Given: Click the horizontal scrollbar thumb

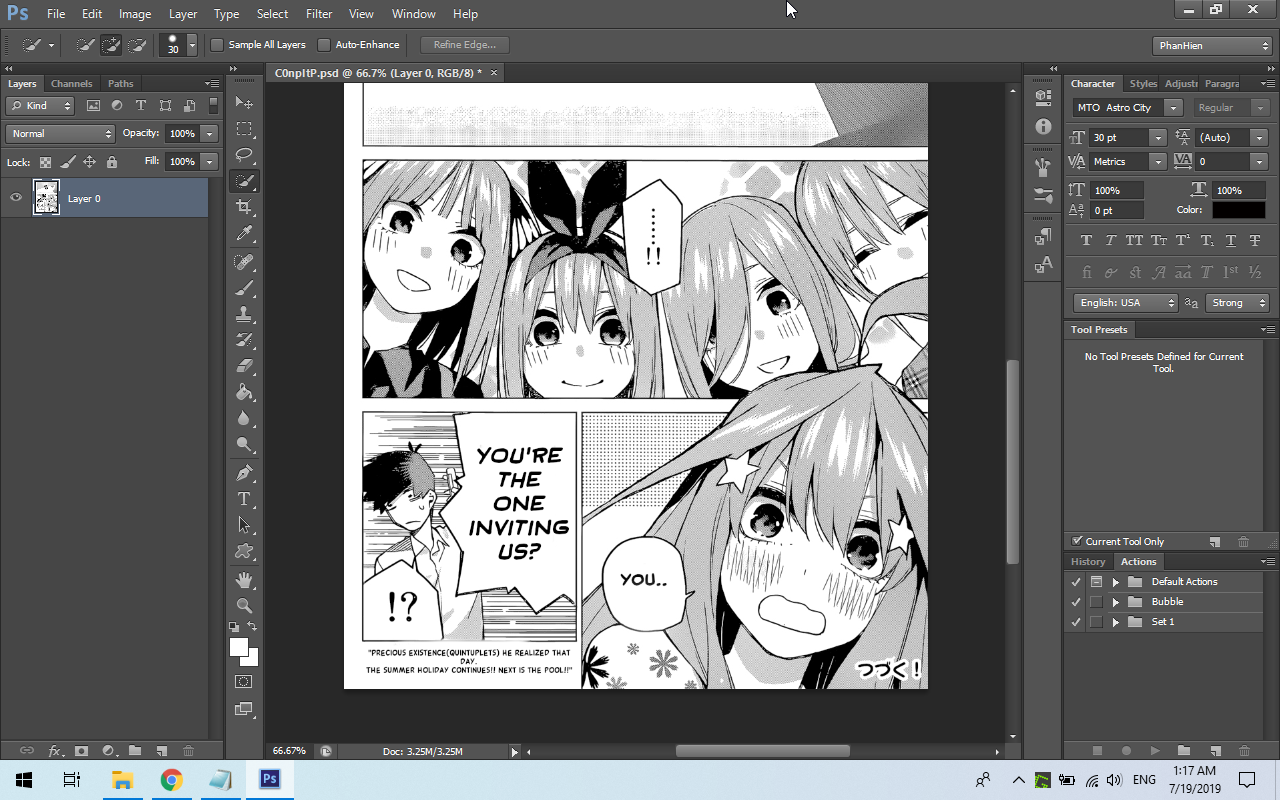Looking at the screenshot, I should coord(762,751).
